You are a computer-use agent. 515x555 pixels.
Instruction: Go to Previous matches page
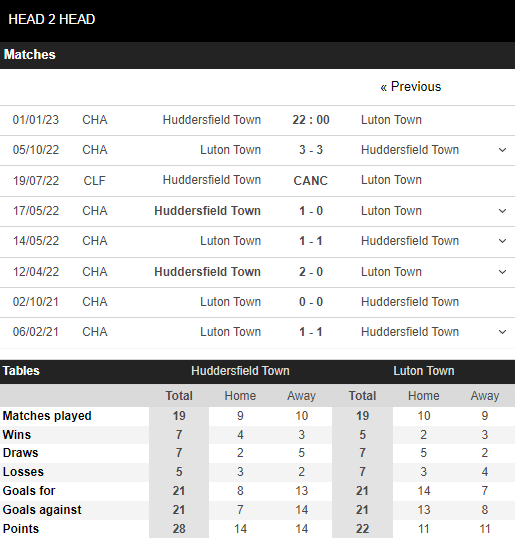411,87
